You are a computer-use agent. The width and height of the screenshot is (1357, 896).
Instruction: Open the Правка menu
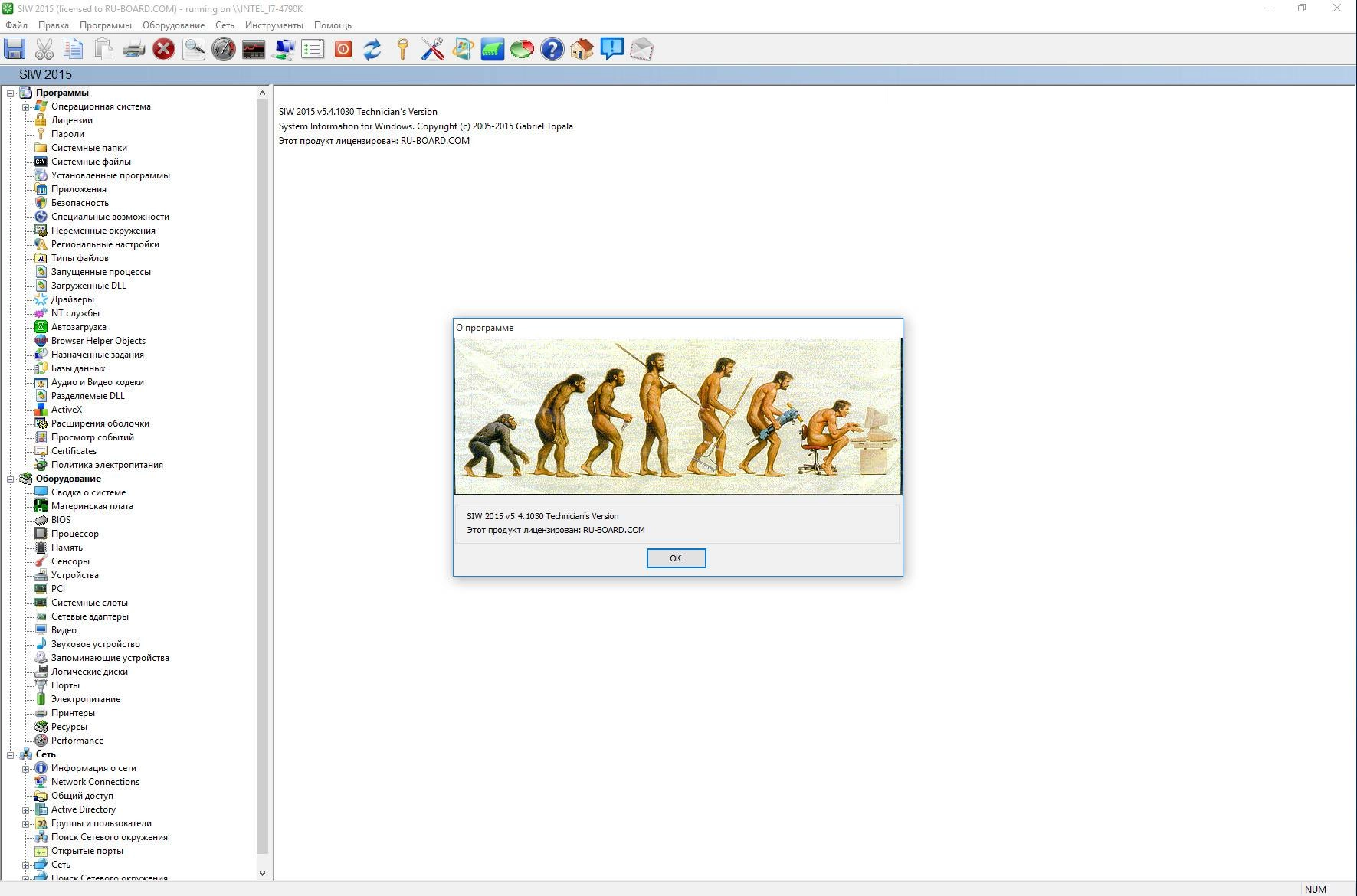54,25
